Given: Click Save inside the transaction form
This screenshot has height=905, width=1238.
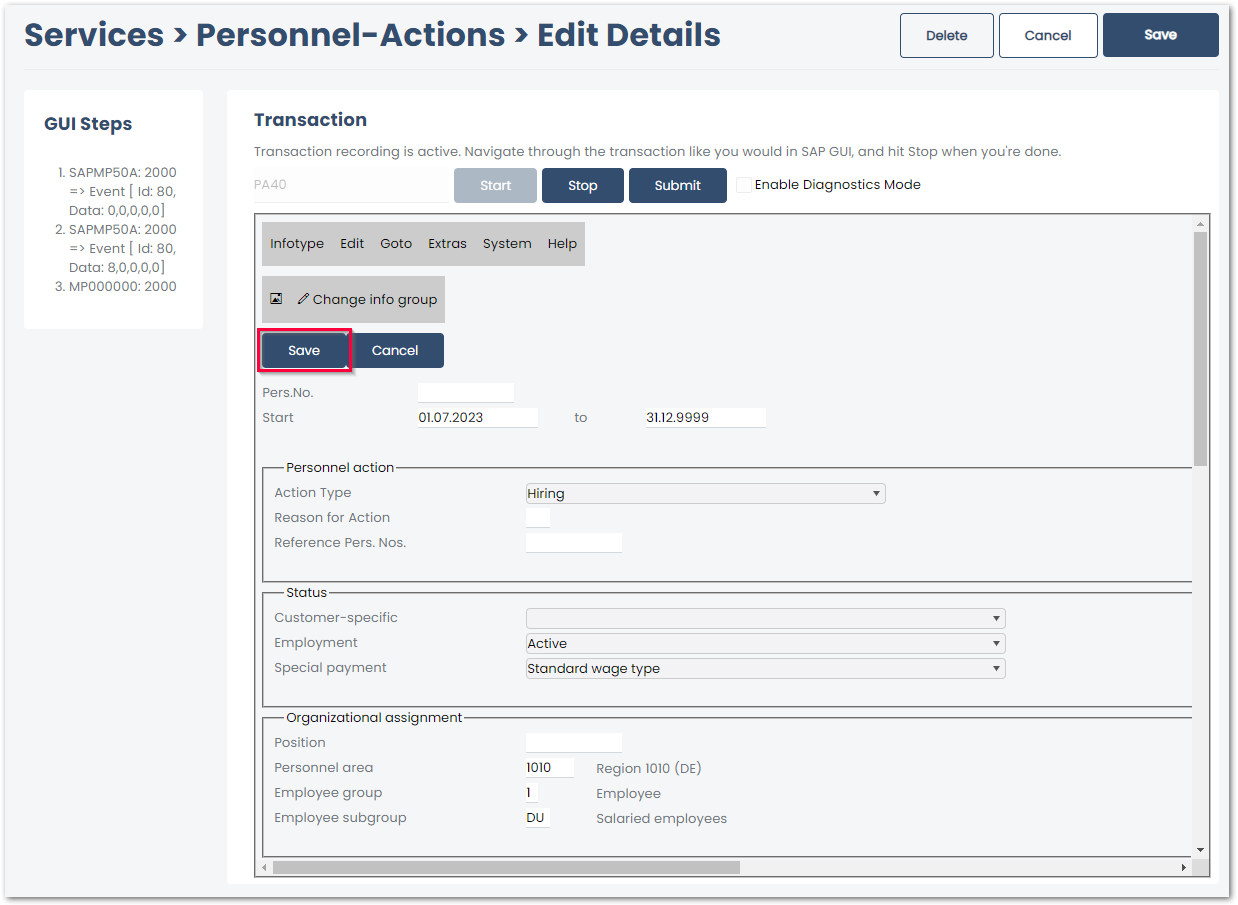Looking at the screenshot, I should [x=304, y=351].
